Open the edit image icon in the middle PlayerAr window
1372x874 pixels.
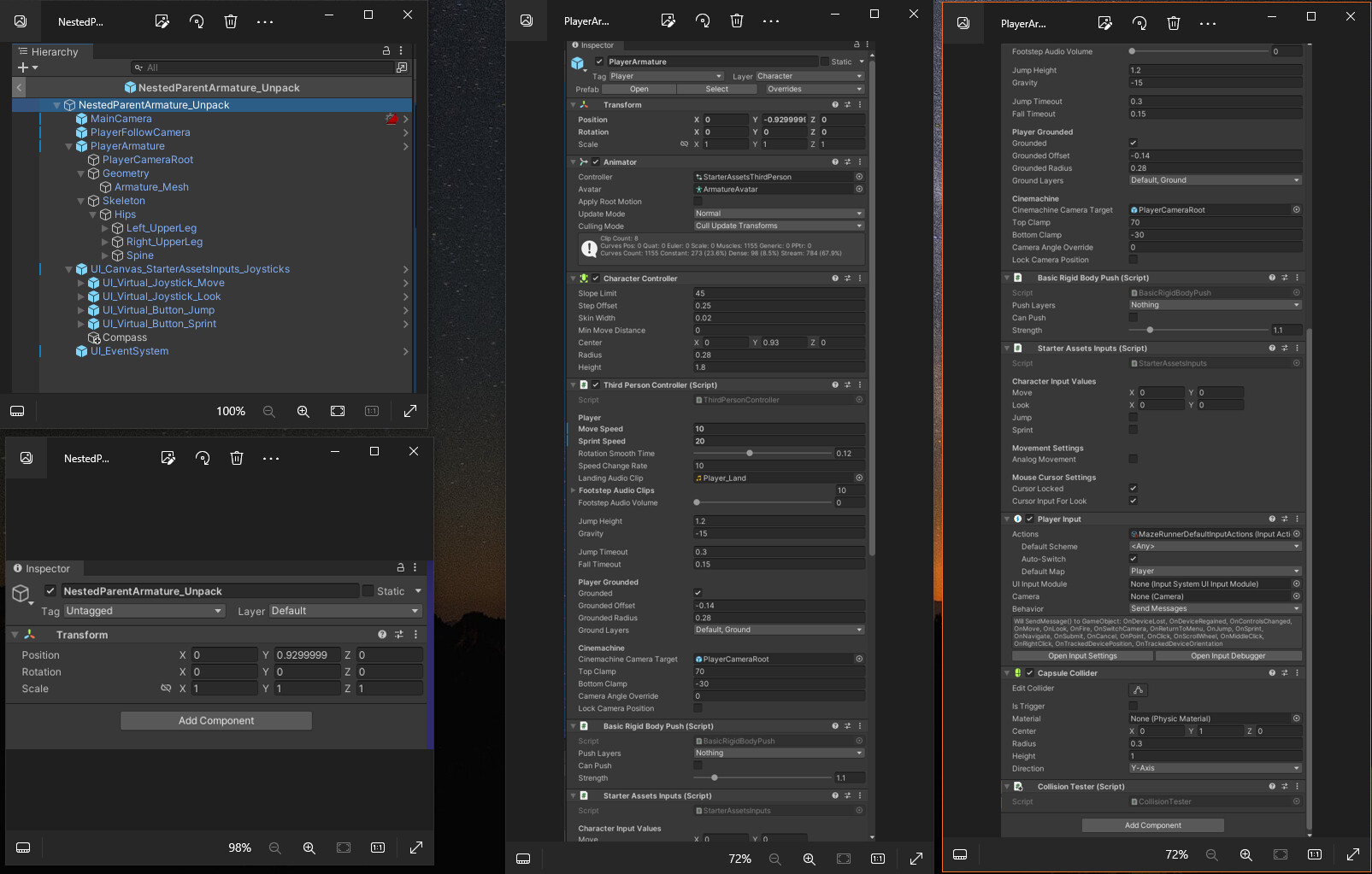[668, 21]
